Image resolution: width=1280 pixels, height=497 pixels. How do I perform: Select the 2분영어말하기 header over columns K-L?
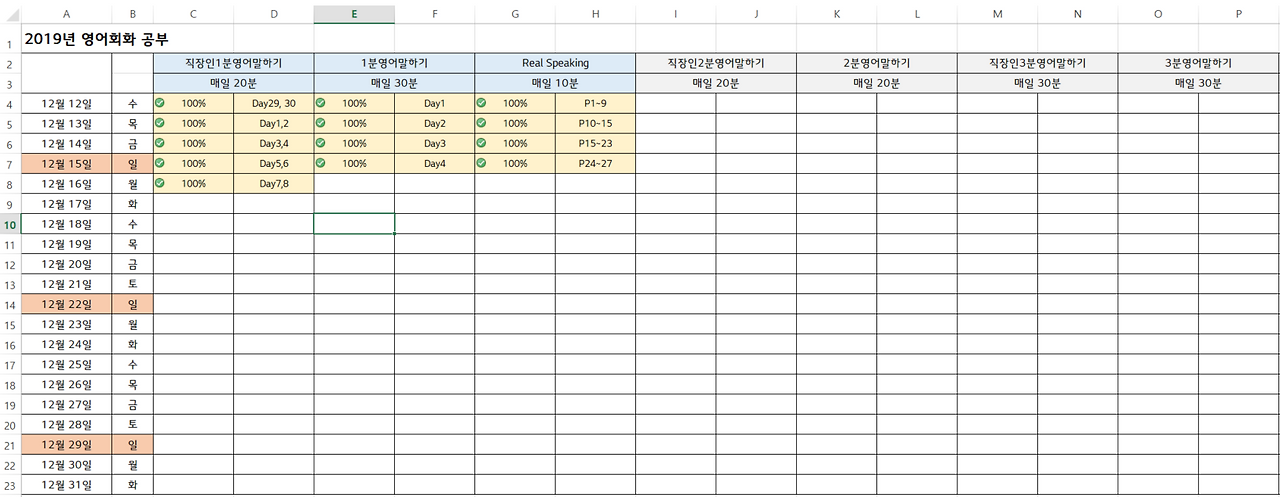coord(877,63)
